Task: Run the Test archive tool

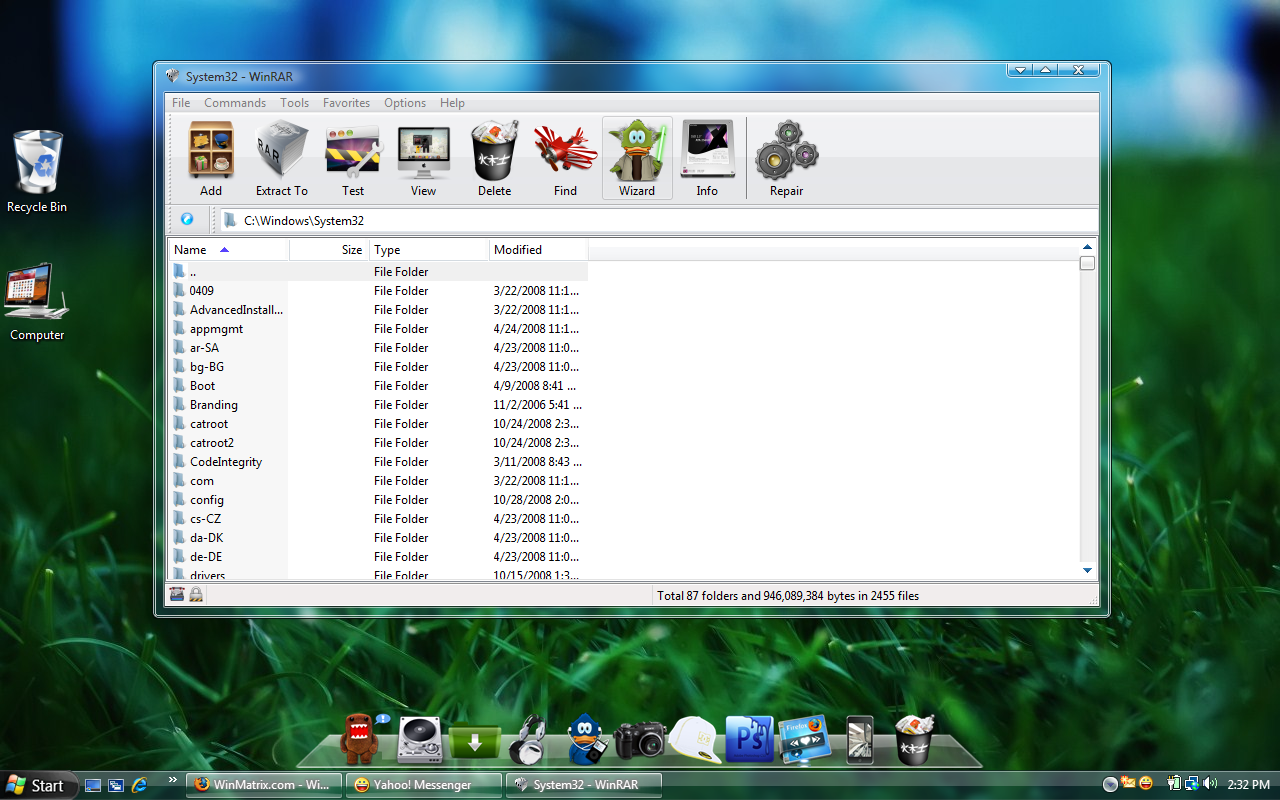Action: [353, 158]
